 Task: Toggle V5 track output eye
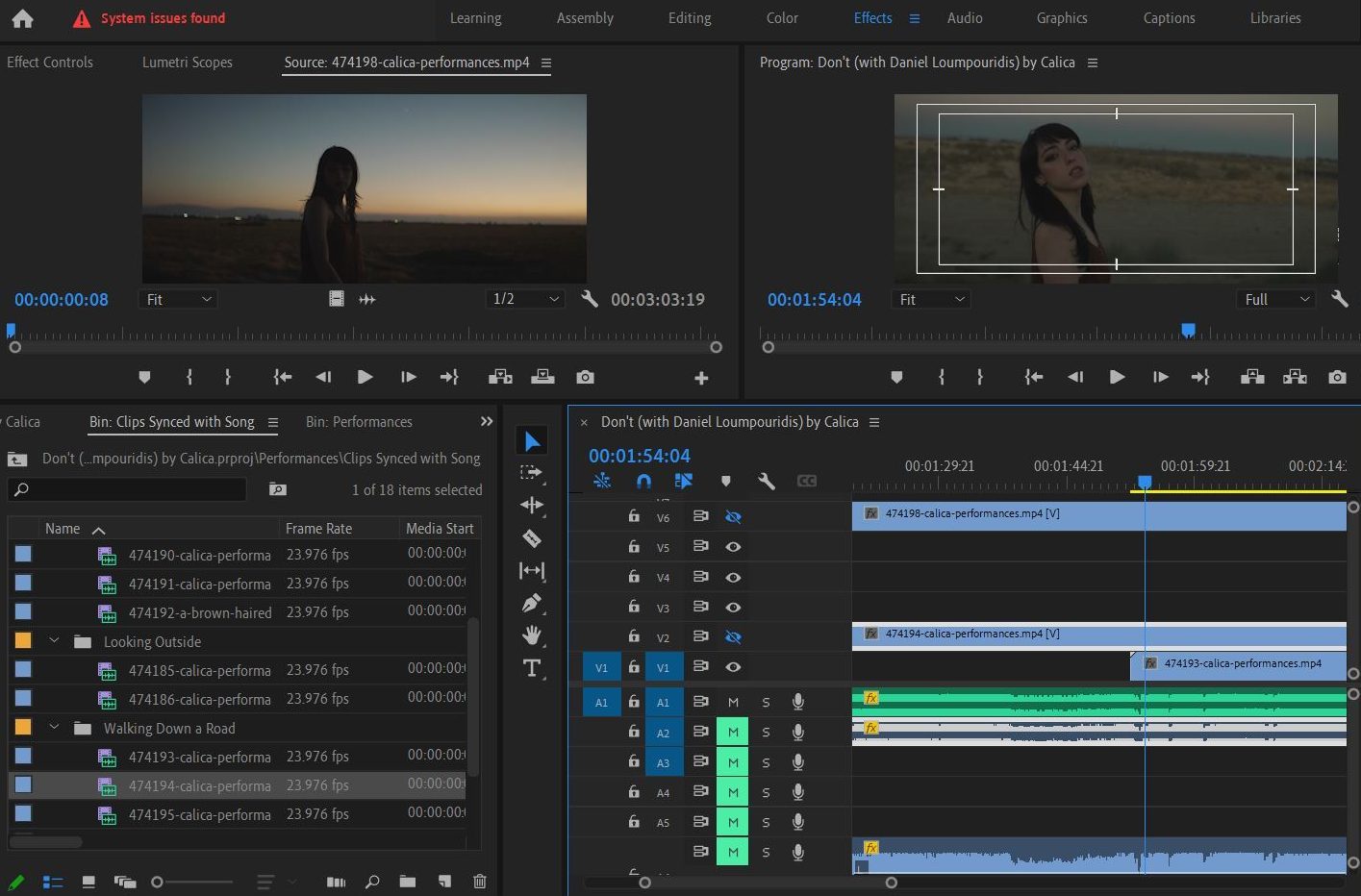click(x=733, y=547)
